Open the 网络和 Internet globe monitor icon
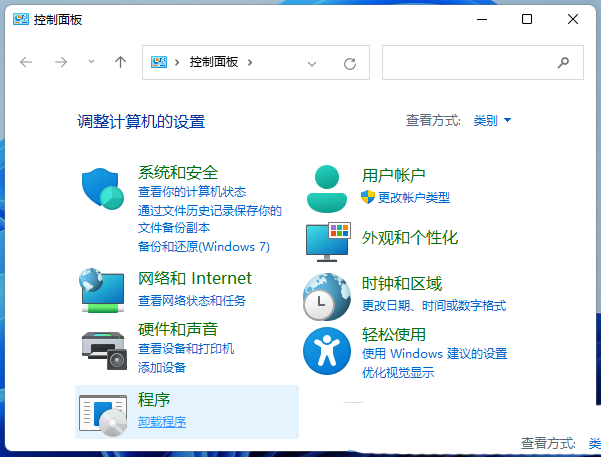This screenshot has width=601, height=457. tap(102, 290)
